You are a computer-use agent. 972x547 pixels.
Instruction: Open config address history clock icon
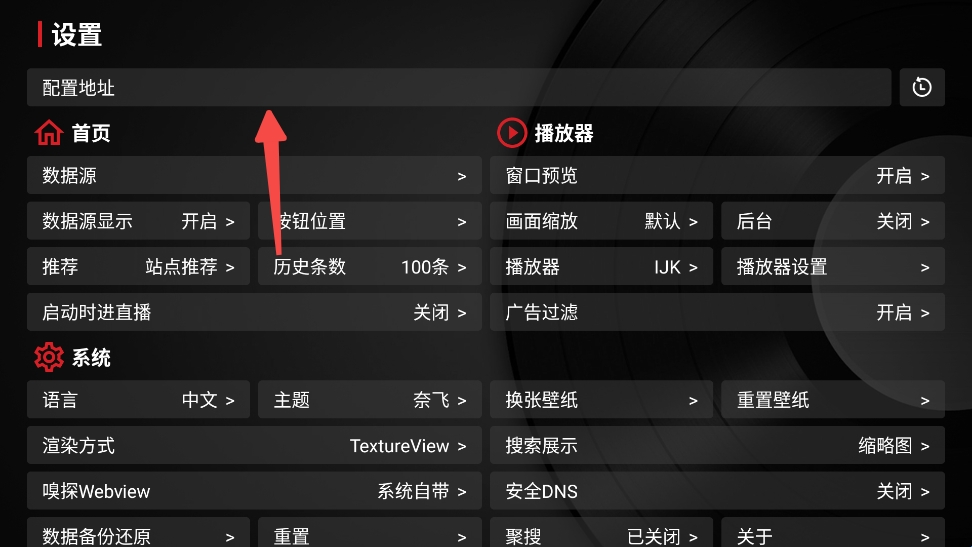pyautogui.click(x=922, y=87)
